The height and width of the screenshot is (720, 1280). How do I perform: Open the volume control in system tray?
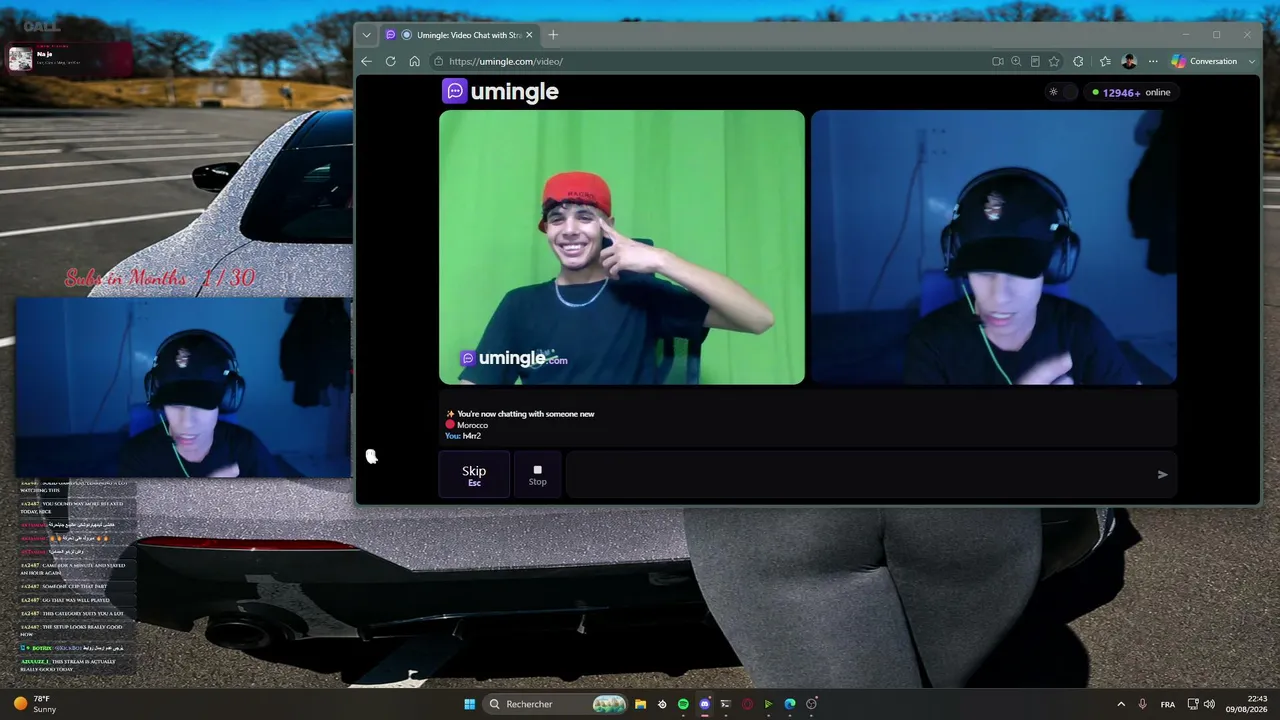pyautogui.click(x=1209, y=704)
